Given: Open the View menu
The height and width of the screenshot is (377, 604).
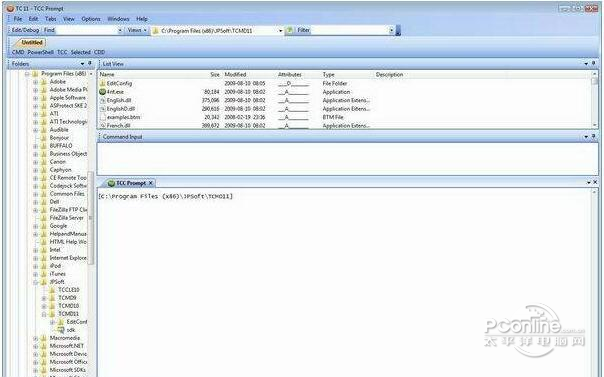Looking at the screenshot, I should 69,18.
